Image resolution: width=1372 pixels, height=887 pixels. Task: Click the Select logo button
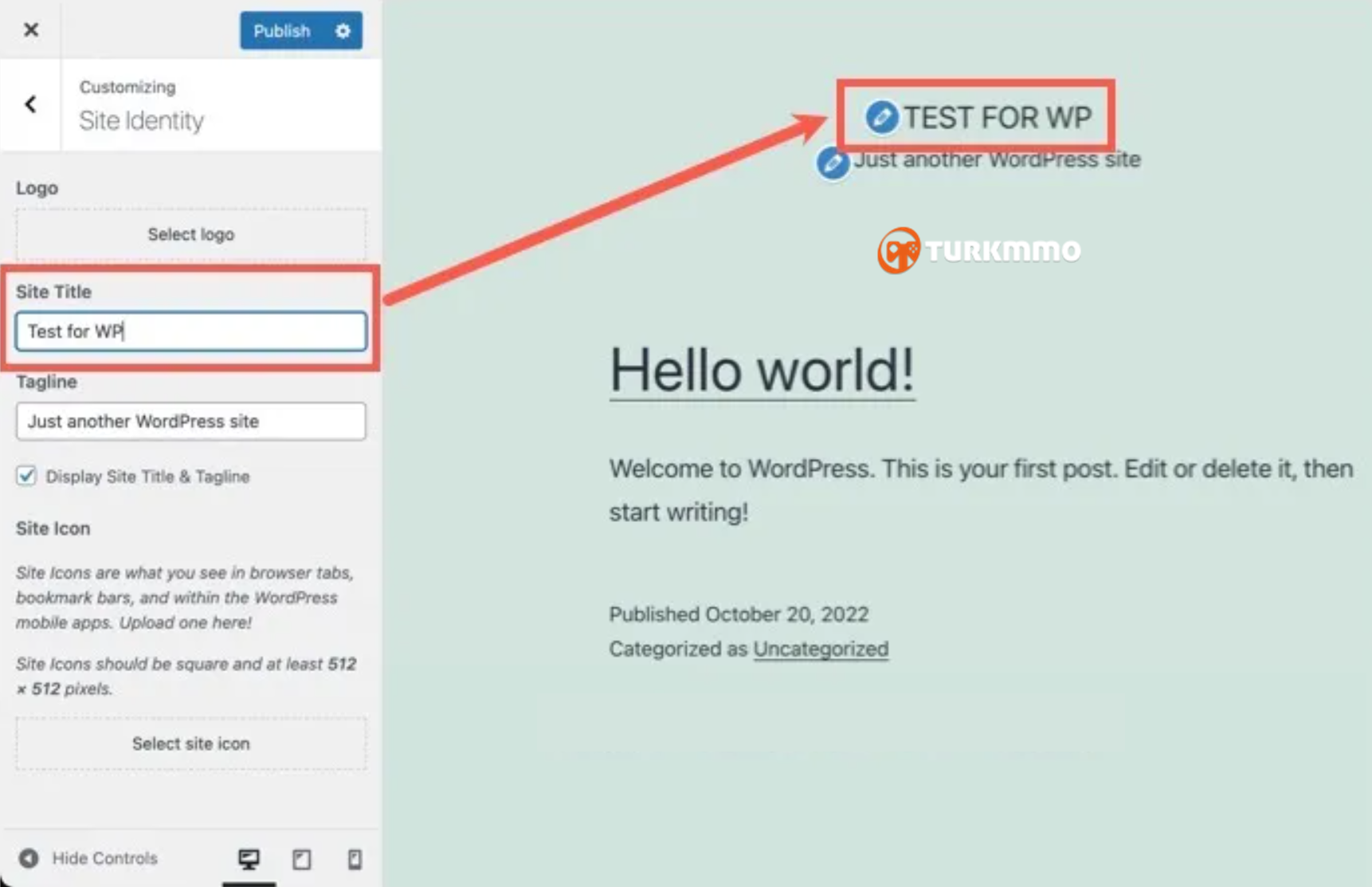pos(190,234)
